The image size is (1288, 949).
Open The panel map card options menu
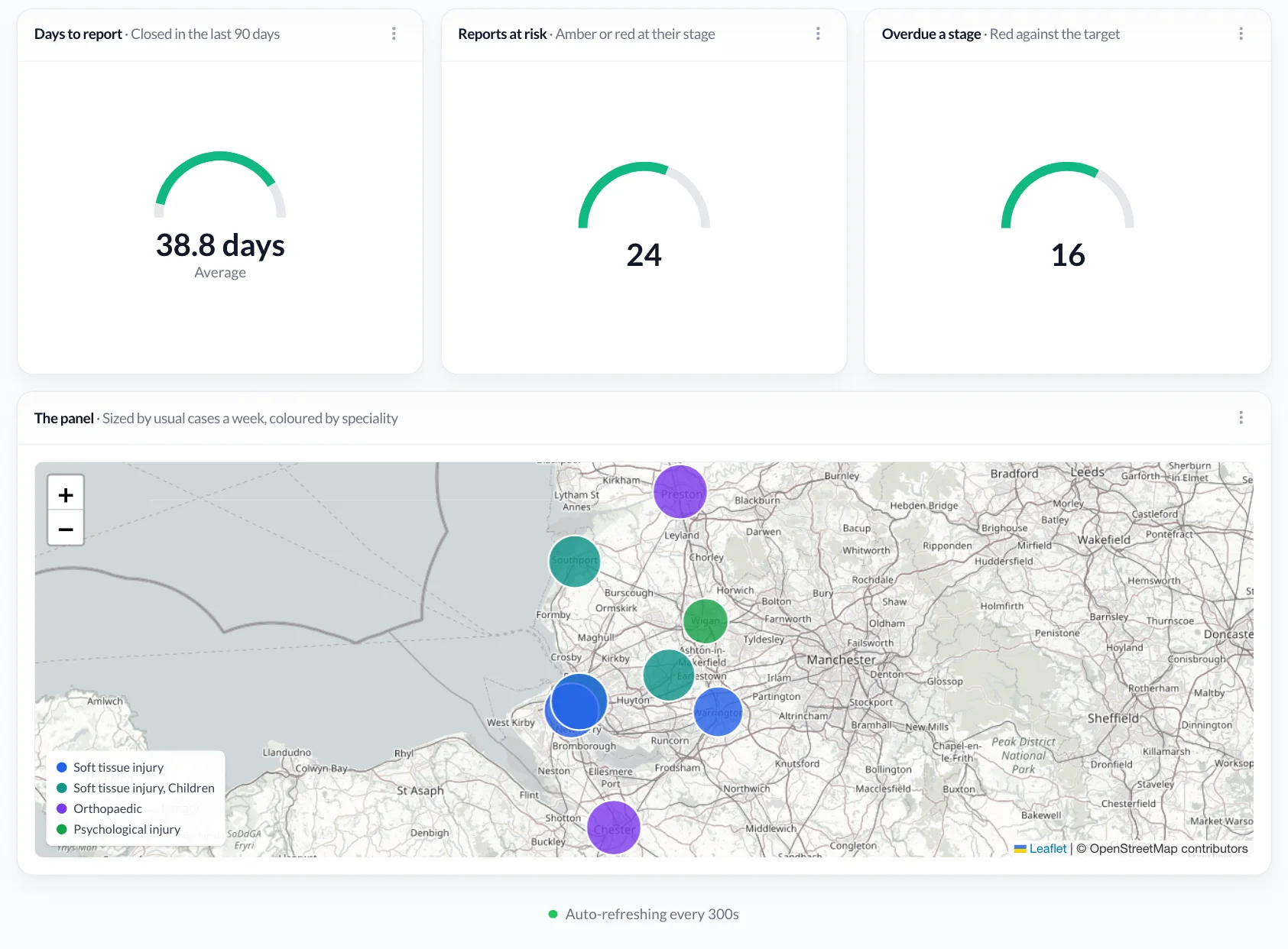click(x=1241, y=418)
